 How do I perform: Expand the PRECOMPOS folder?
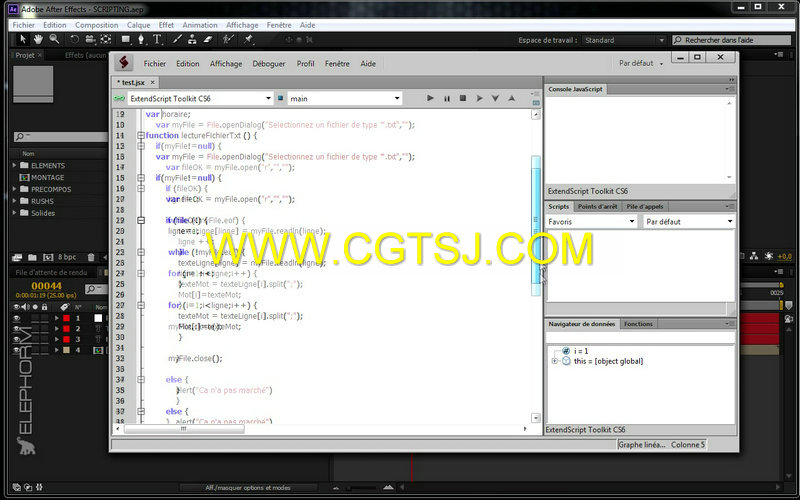(14, 189)
